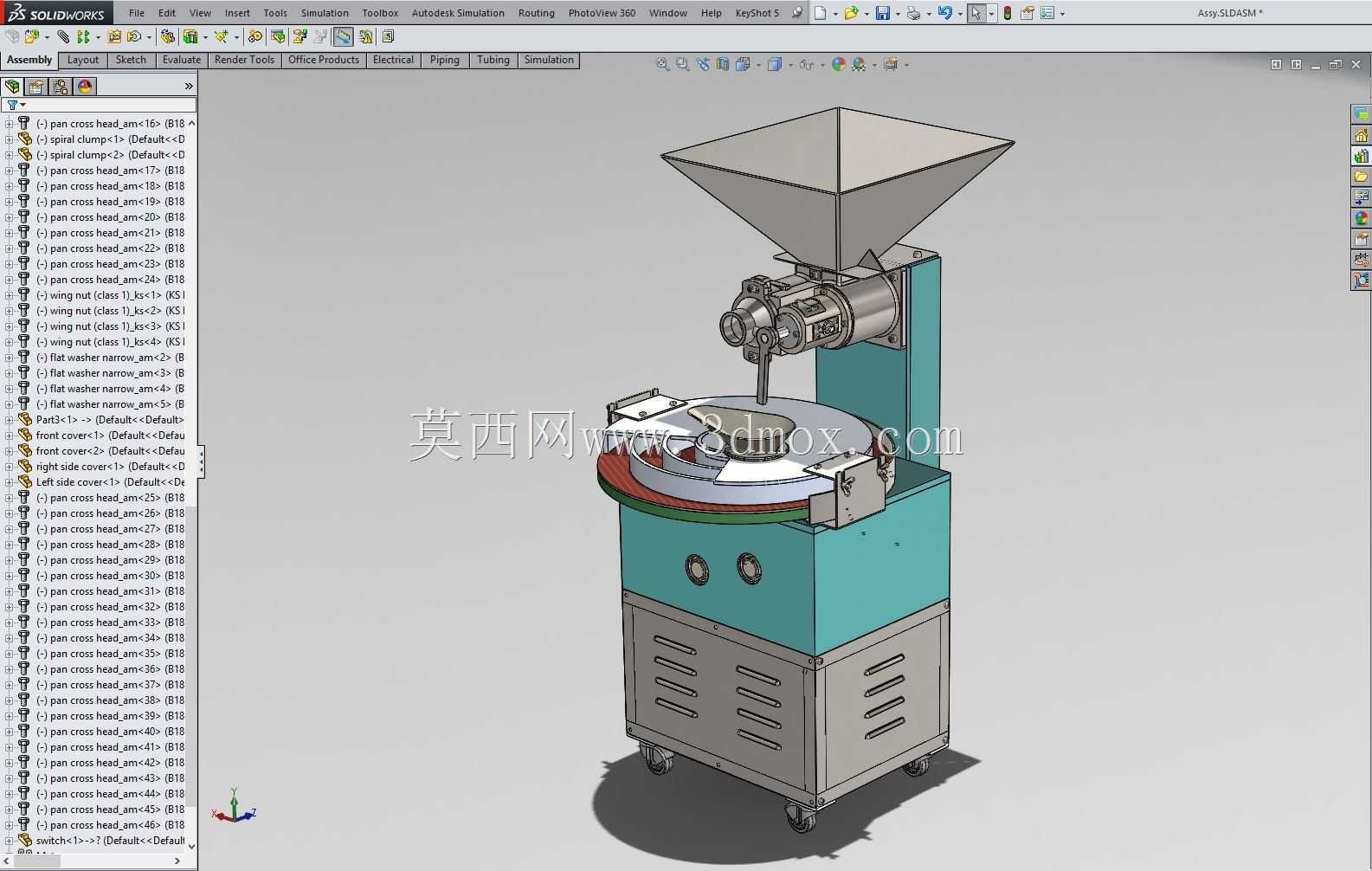This screenshot has height=871, width=1372.
Task: Click the Options list icon in title bar
Action: tap(1047, 13)
